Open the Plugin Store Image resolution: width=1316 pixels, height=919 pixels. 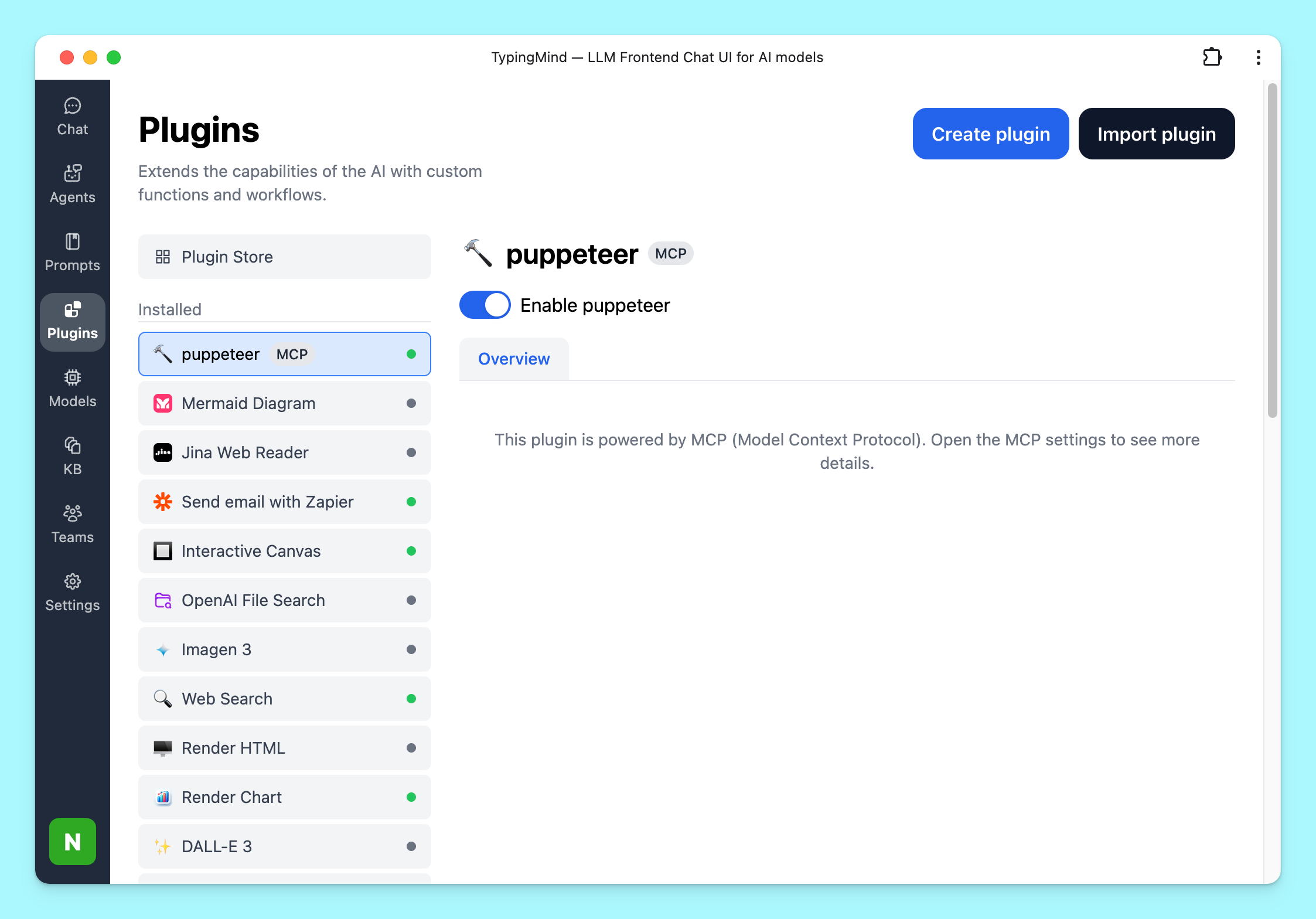point(285,257)
